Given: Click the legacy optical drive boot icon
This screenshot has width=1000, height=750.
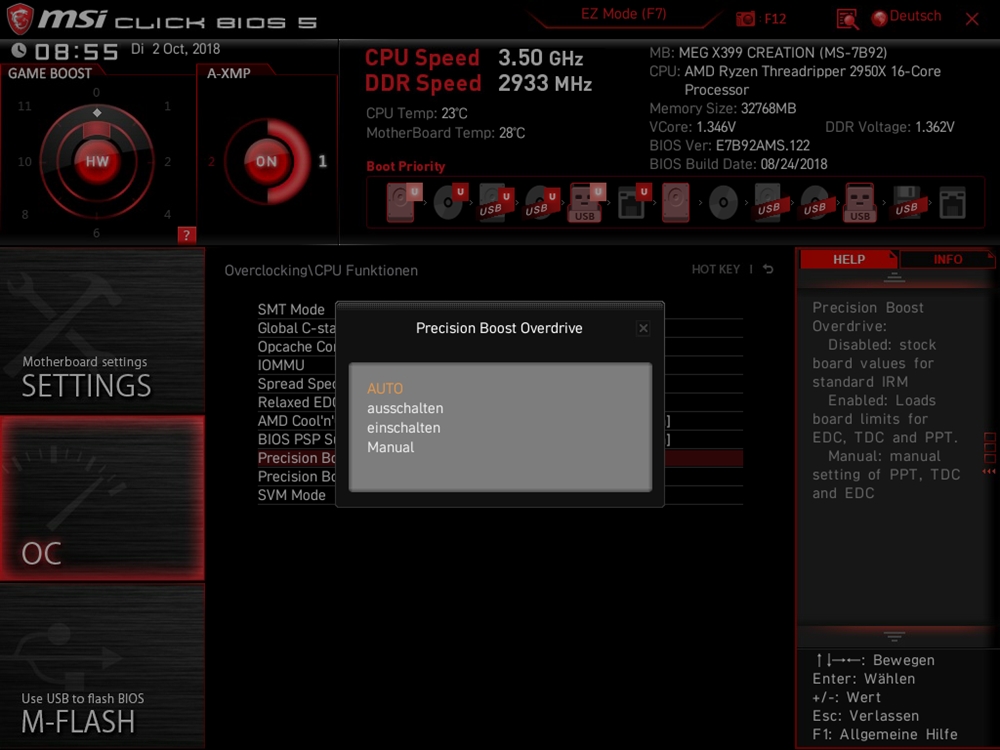Looking at the screenshot, I should [723, 203].
